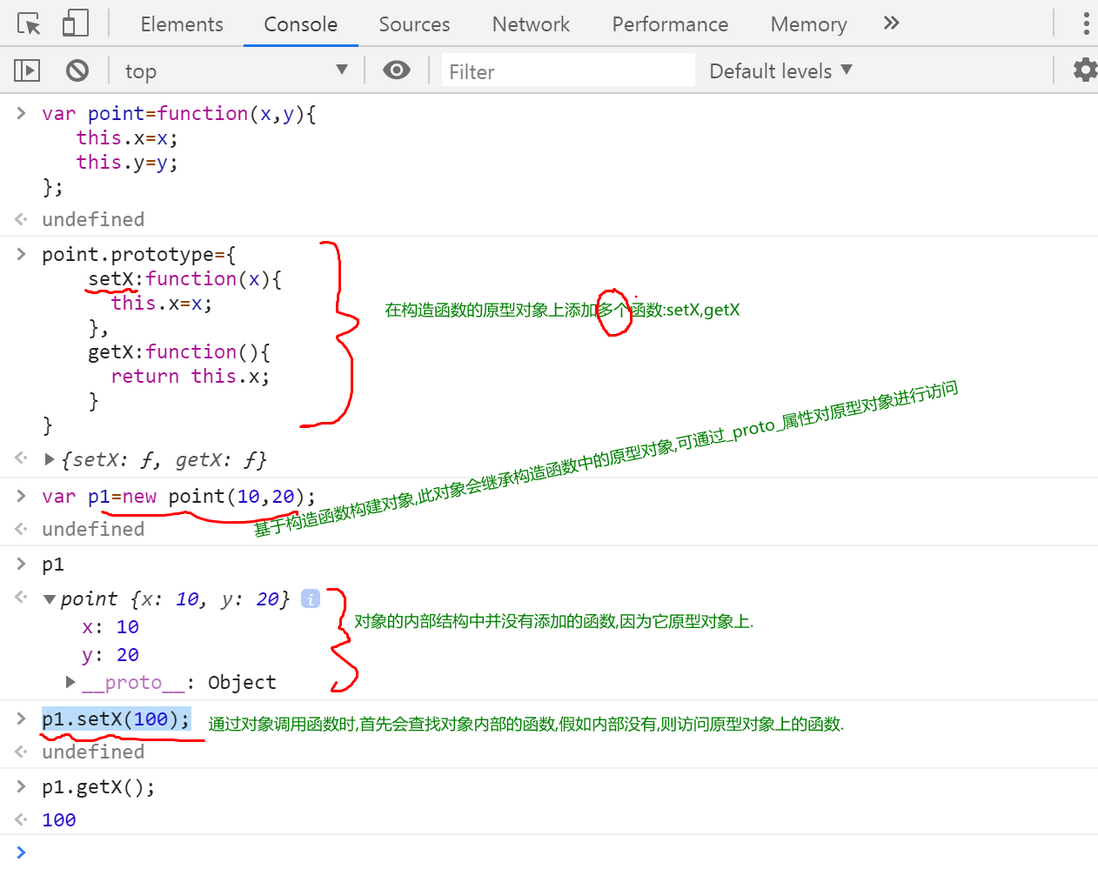Click the x: 10 property row

tap(110, 627)
